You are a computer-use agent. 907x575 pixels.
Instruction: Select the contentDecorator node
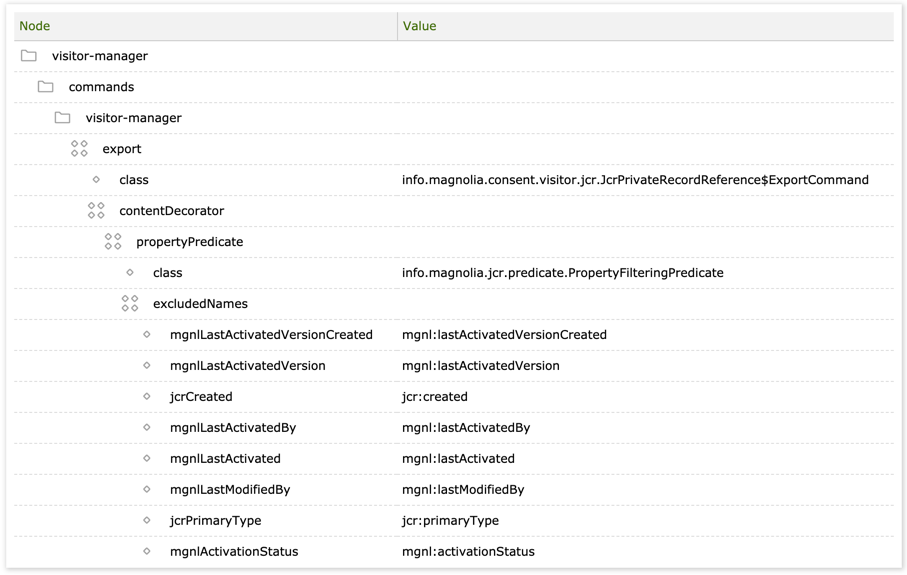coord(171,211)
